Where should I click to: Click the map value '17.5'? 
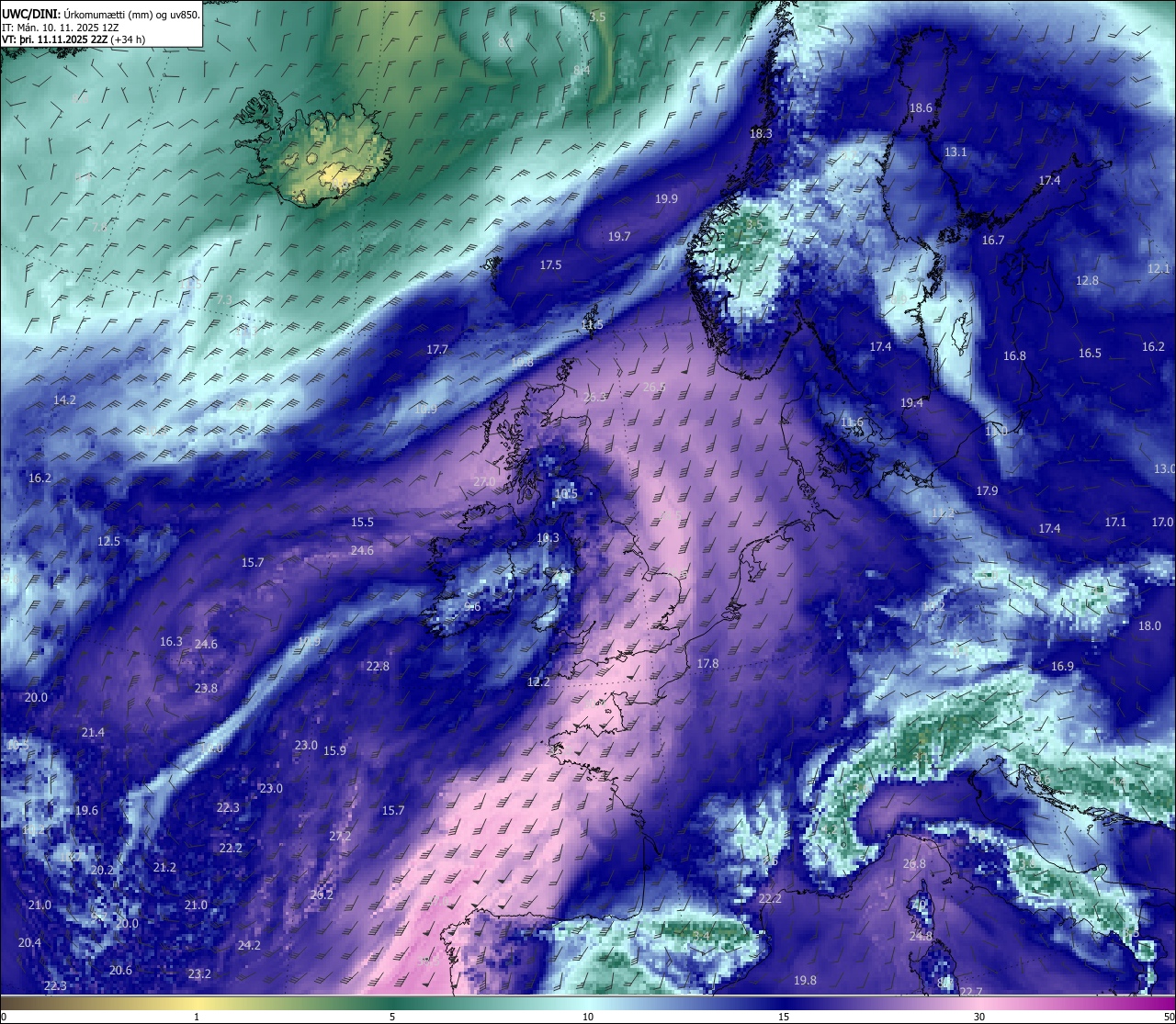click(x=550, y=264)
